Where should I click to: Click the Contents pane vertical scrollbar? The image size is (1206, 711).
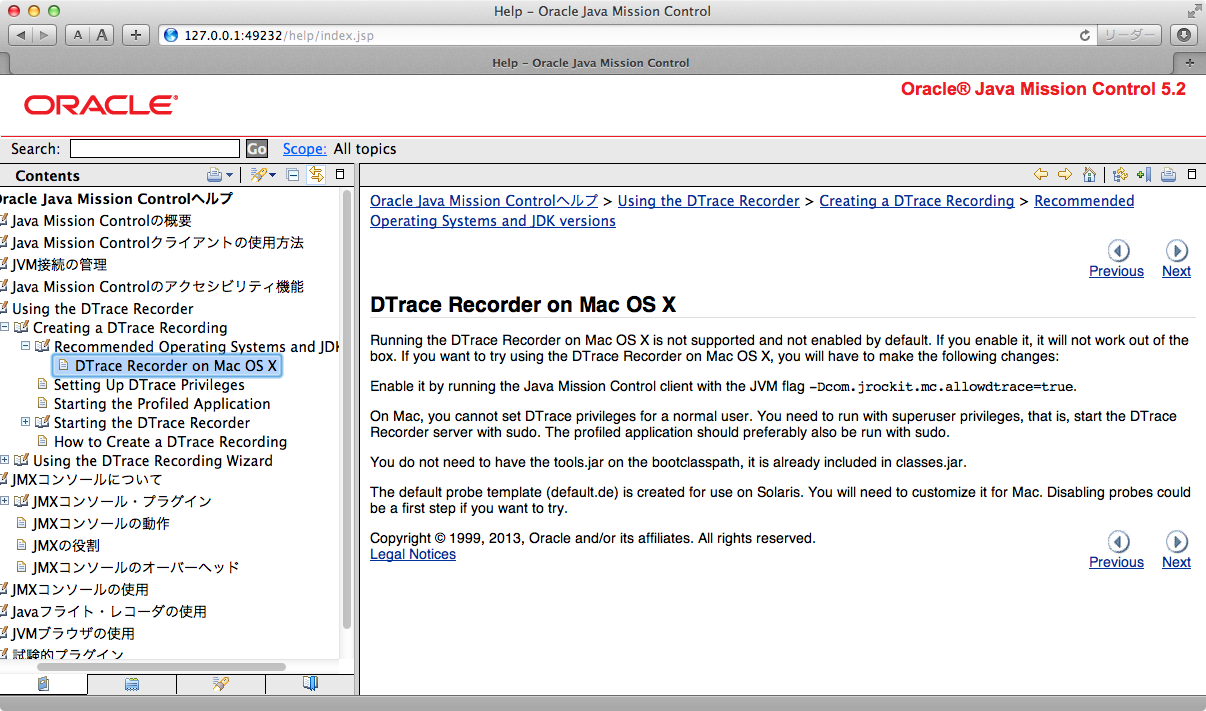[347, 410]
